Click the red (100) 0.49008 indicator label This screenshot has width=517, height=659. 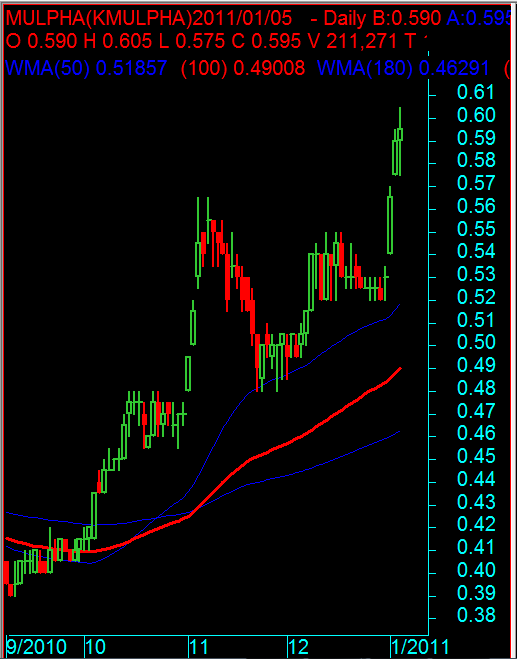[243, 68]
